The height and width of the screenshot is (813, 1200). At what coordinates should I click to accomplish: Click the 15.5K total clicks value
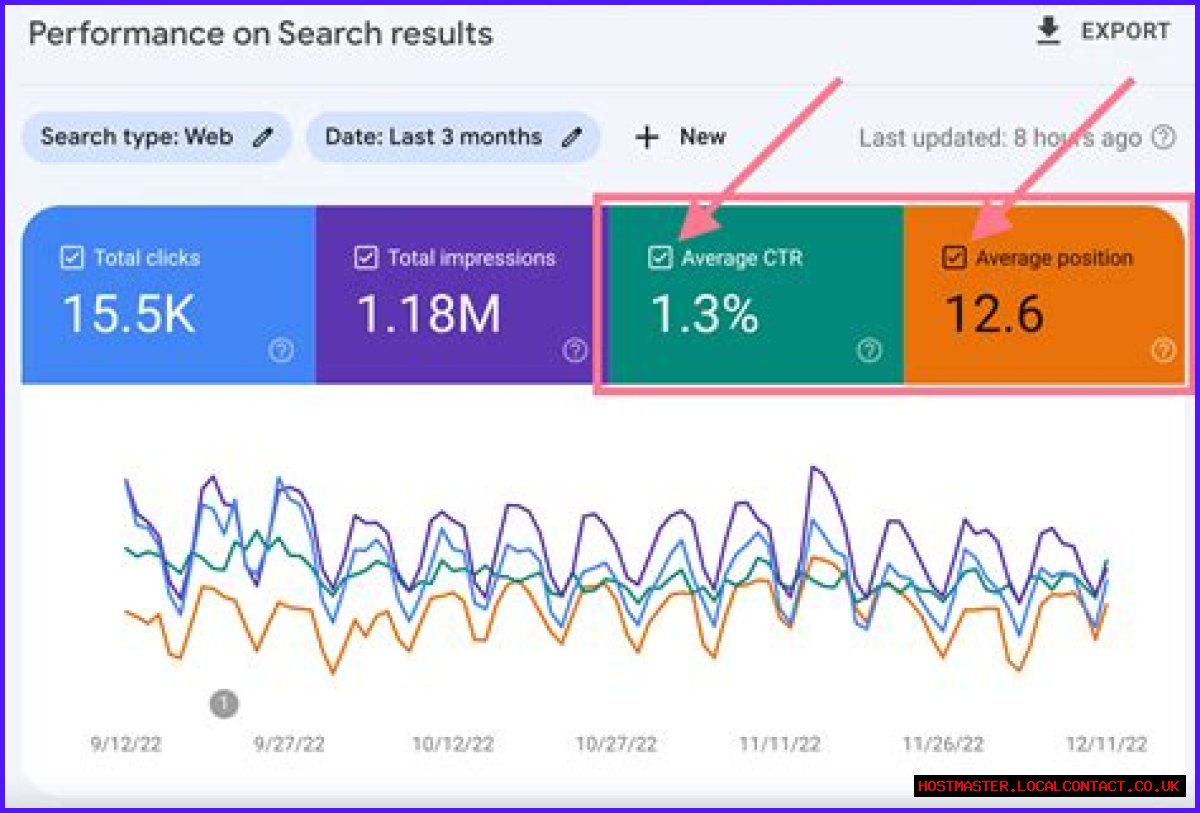[x=128, y=315]
